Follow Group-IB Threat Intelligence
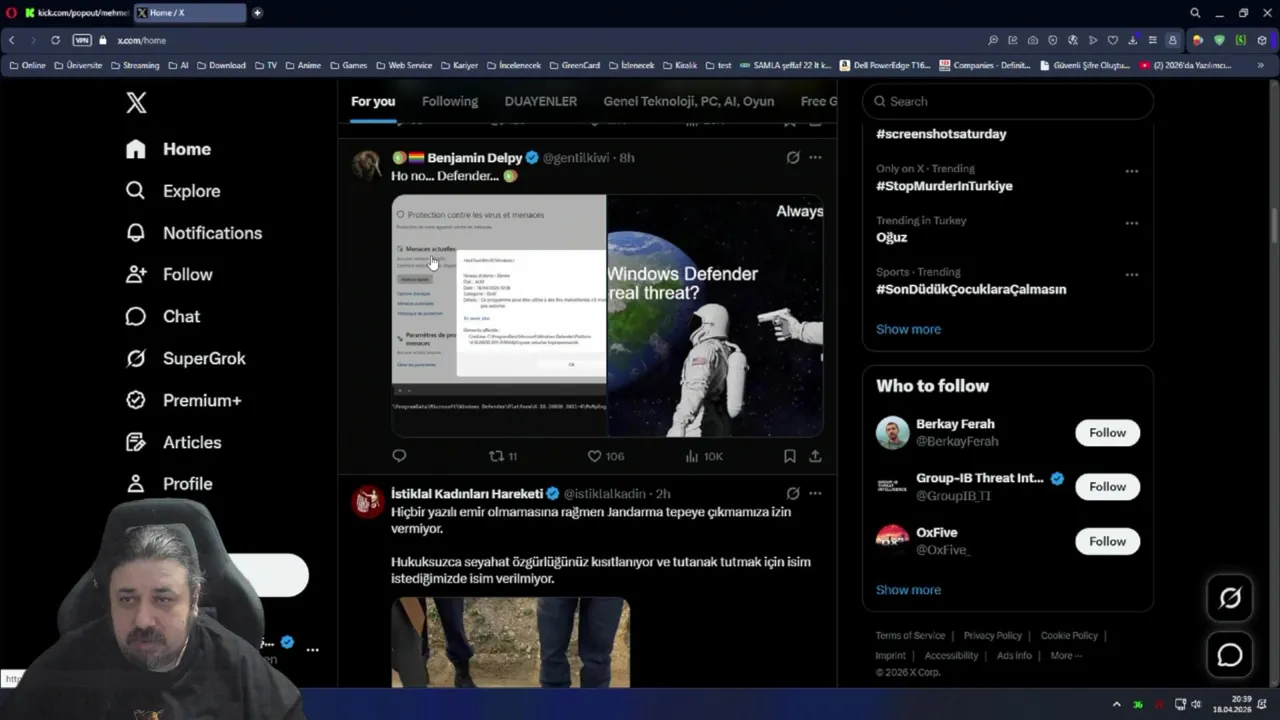Viewport: 1280px width, 720px height. tap(1107, 487)
